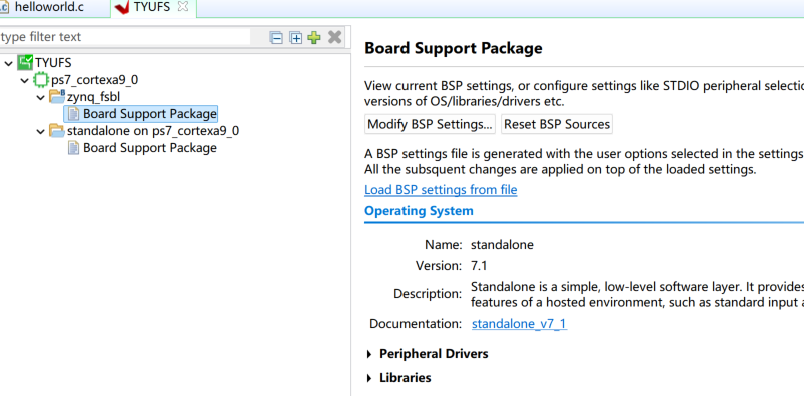Collapse the ps7_cortexa9_0 node
The width and height of the screenshot is (804, 396).
coord(25,81)
